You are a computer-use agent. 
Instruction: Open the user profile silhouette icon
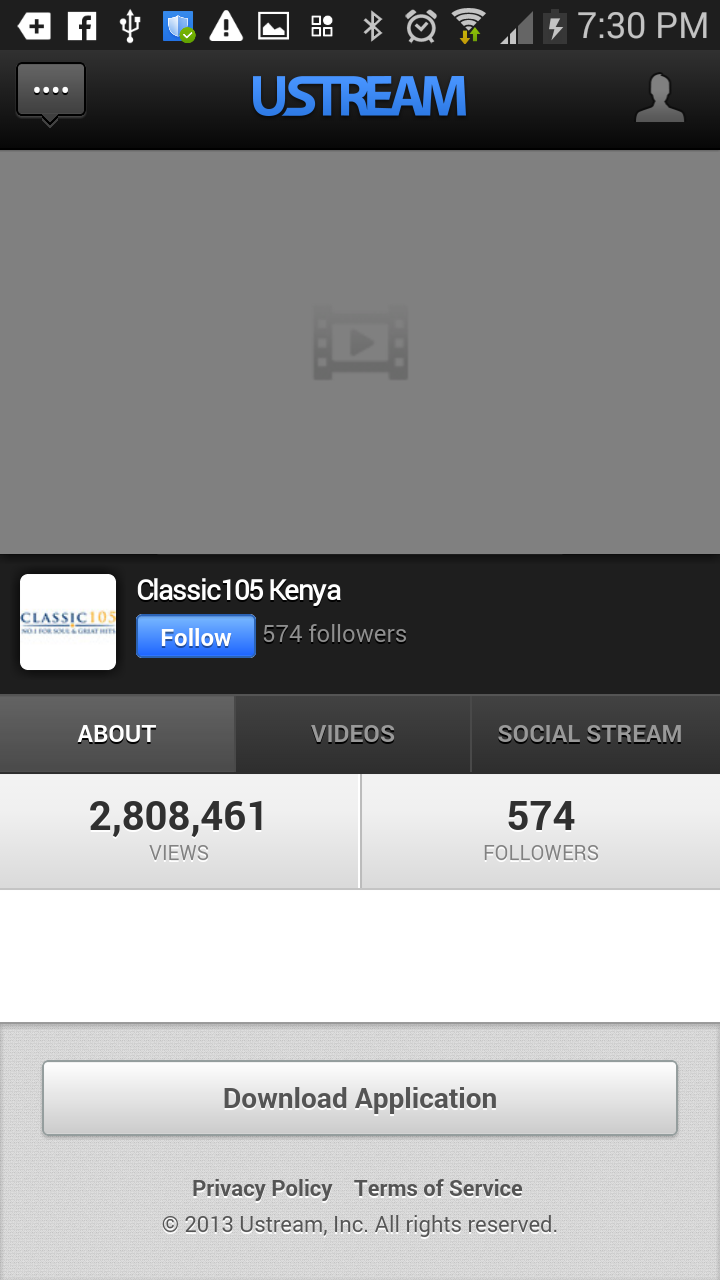pos(660,98)
